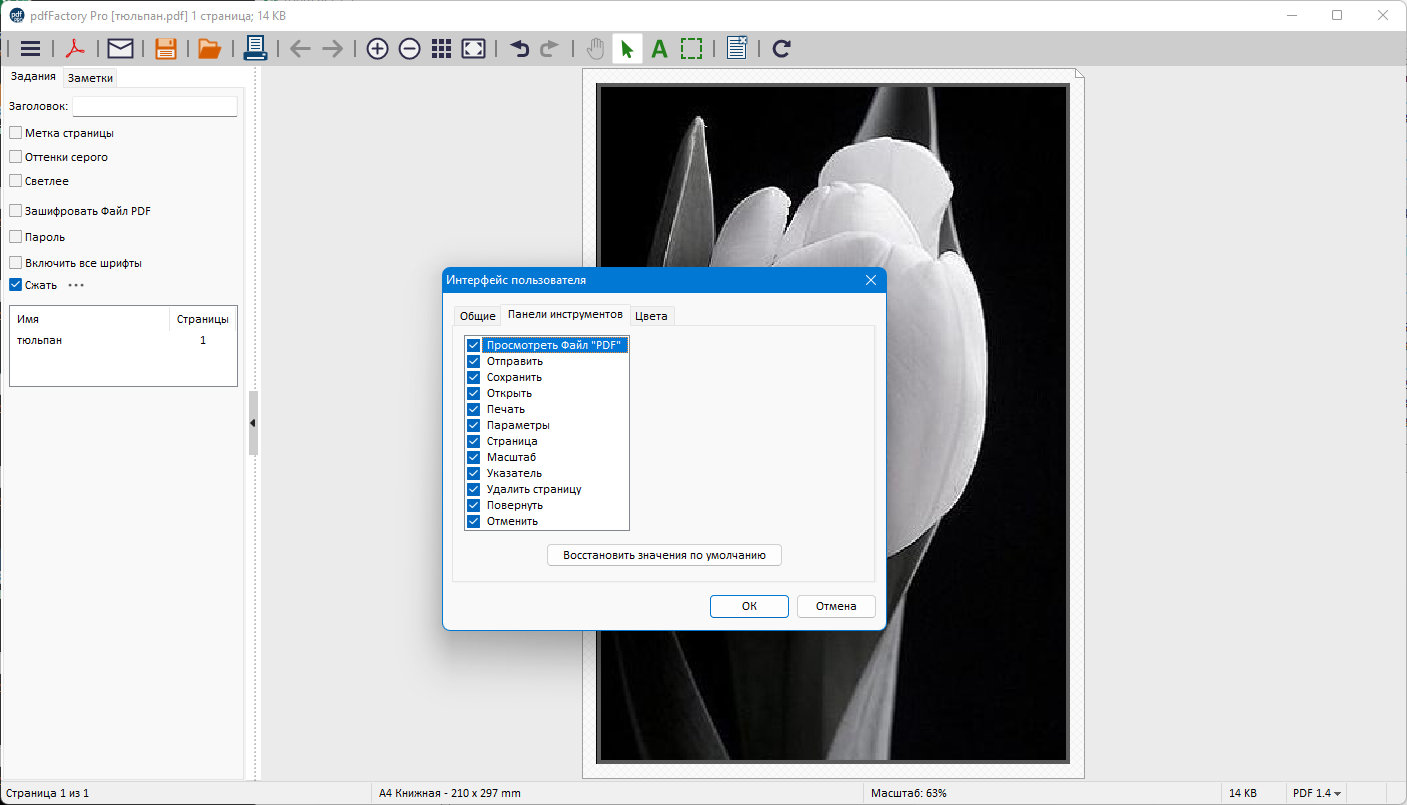Switch to Задания tab
The height and width of the screenshot is (805, 1407).
click(33, 77)
